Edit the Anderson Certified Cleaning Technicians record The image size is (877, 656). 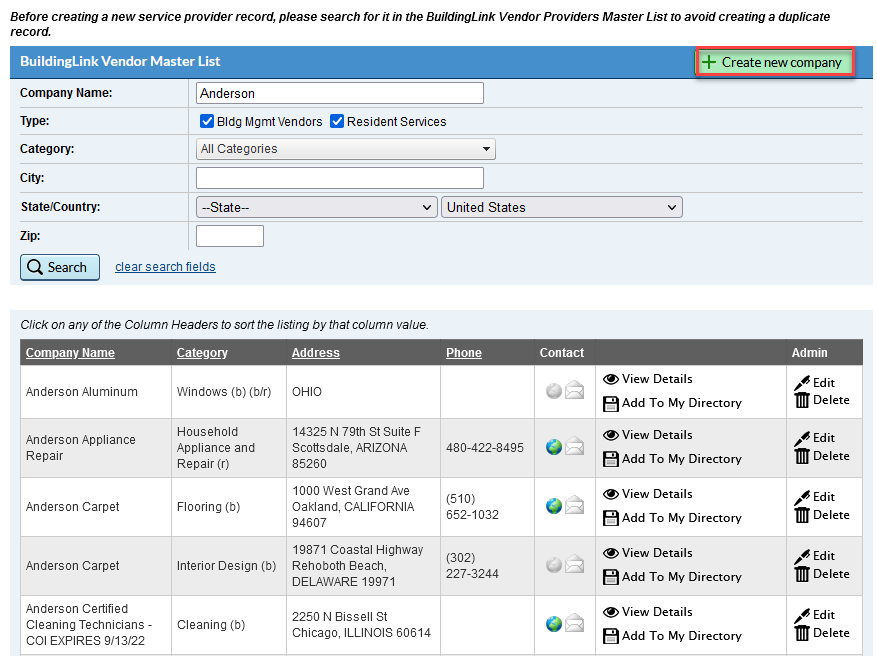(x=814, y=615)
